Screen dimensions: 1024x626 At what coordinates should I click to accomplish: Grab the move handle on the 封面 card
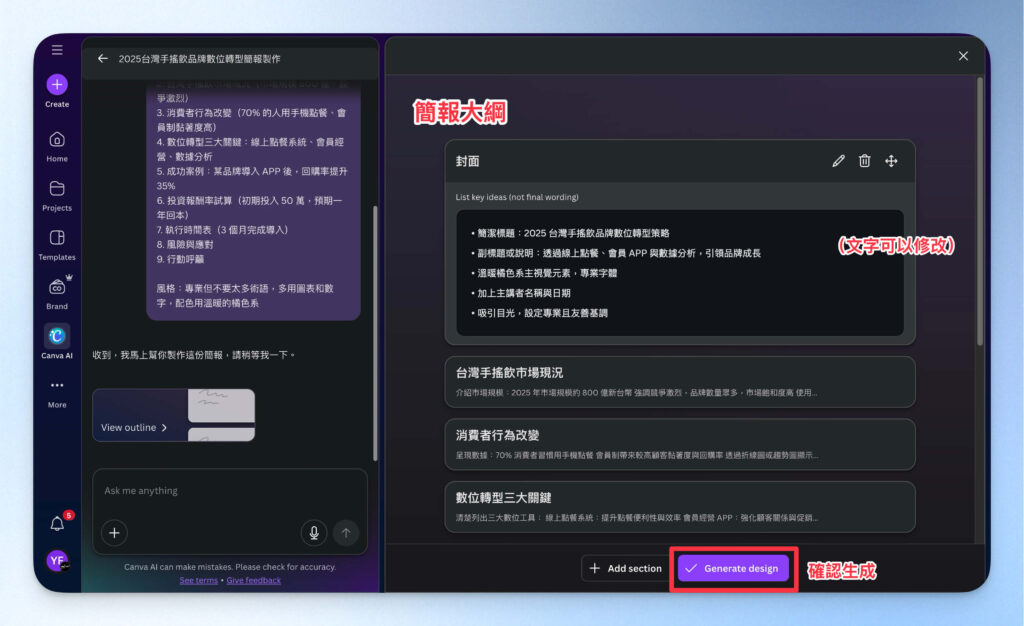891,160
